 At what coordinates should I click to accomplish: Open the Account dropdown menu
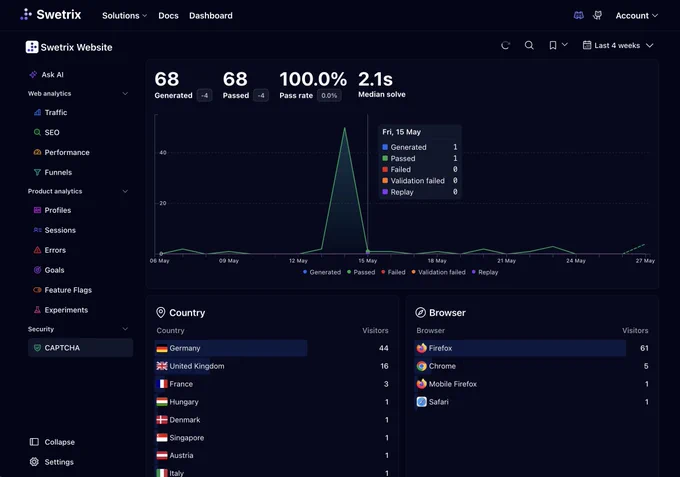(x=637, y=16)
